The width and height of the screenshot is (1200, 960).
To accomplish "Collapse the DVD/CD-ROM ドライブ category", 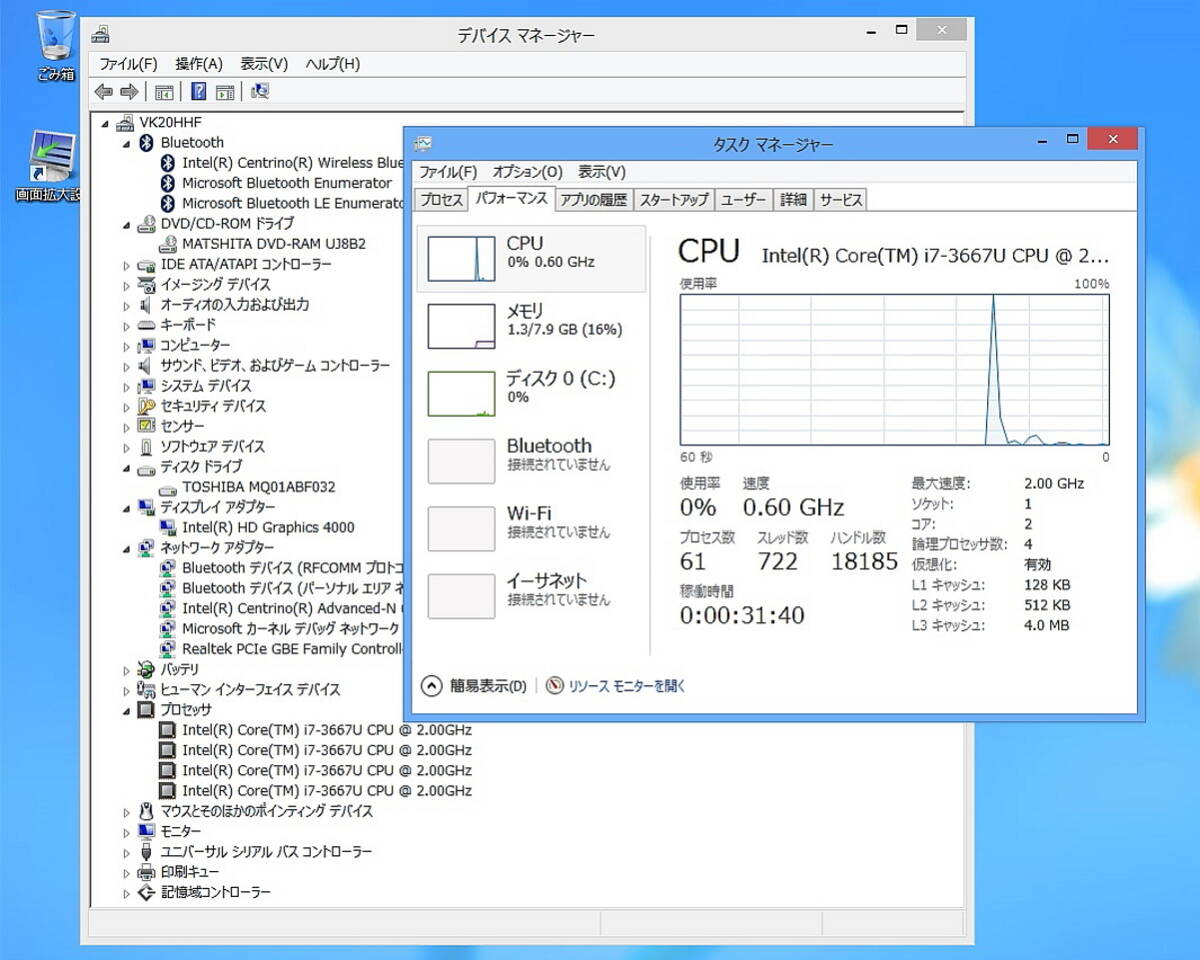I will 127,224.
